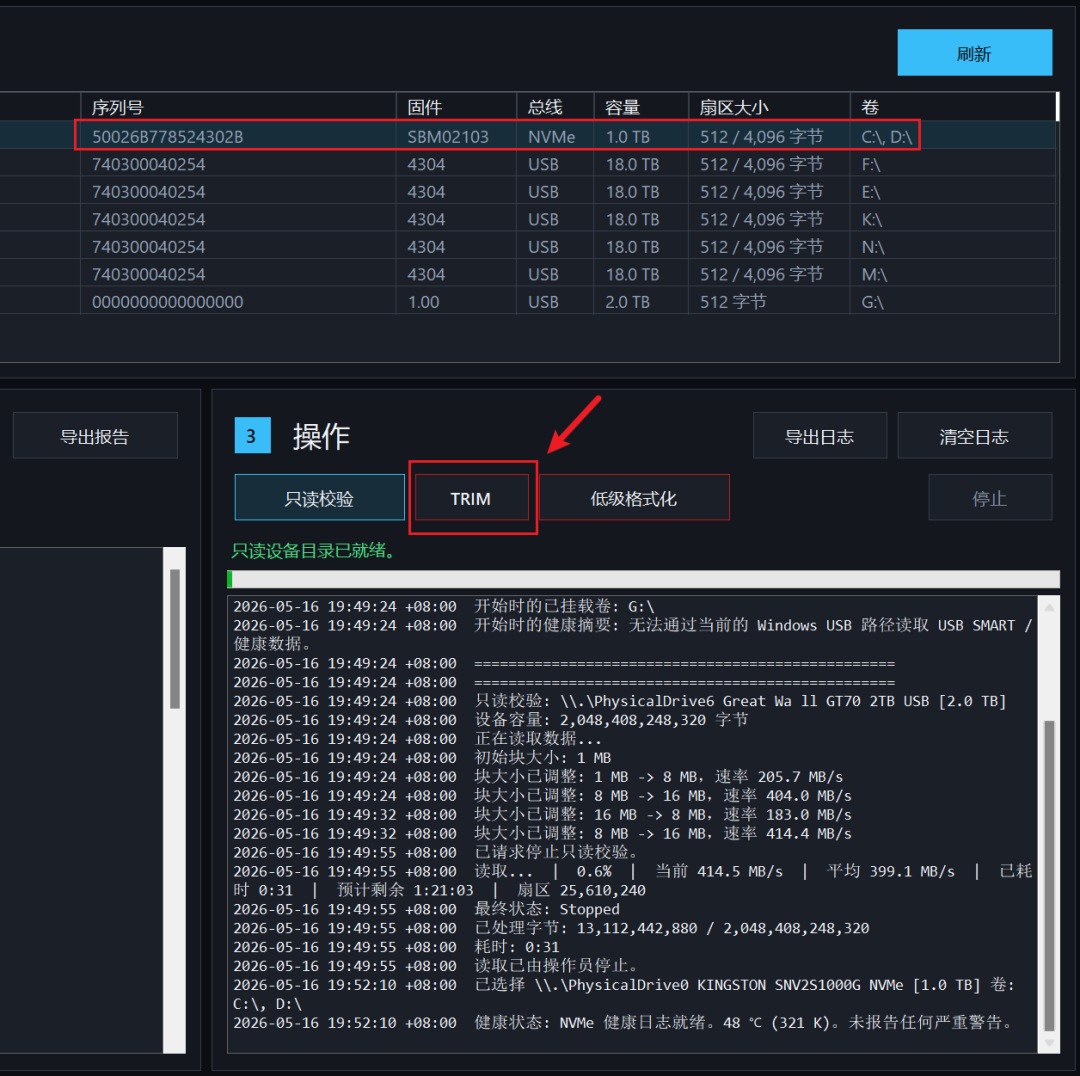This screenshot has width=1080, height=1076.
Task: Click the operation progress bar
Action: tap(643, 579)
